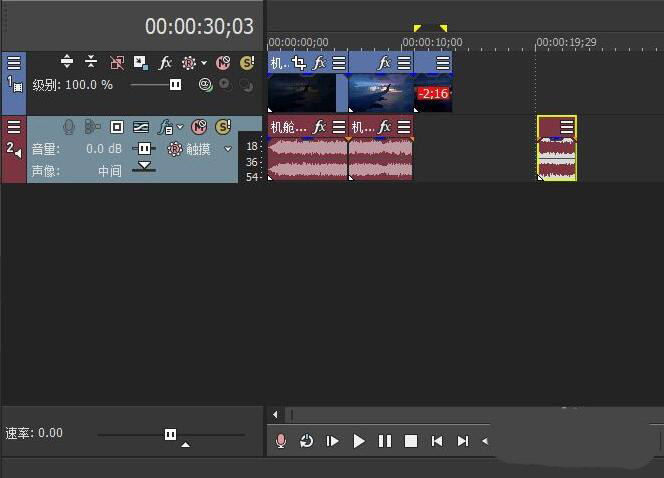
Task: Open the first video clip's hamburger menu
Action: pyautogui.click(x=339, y=63)
